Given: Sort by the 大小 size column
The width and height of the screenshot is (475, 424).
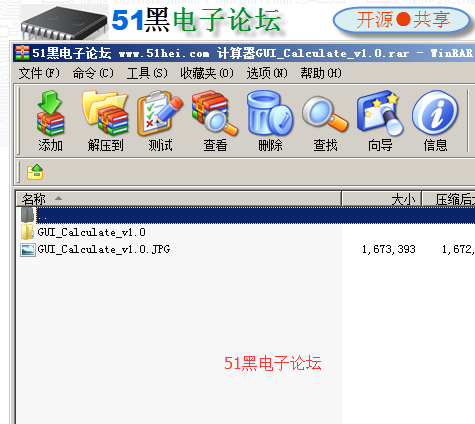Looking at the screenshot, I should (382, 199).
